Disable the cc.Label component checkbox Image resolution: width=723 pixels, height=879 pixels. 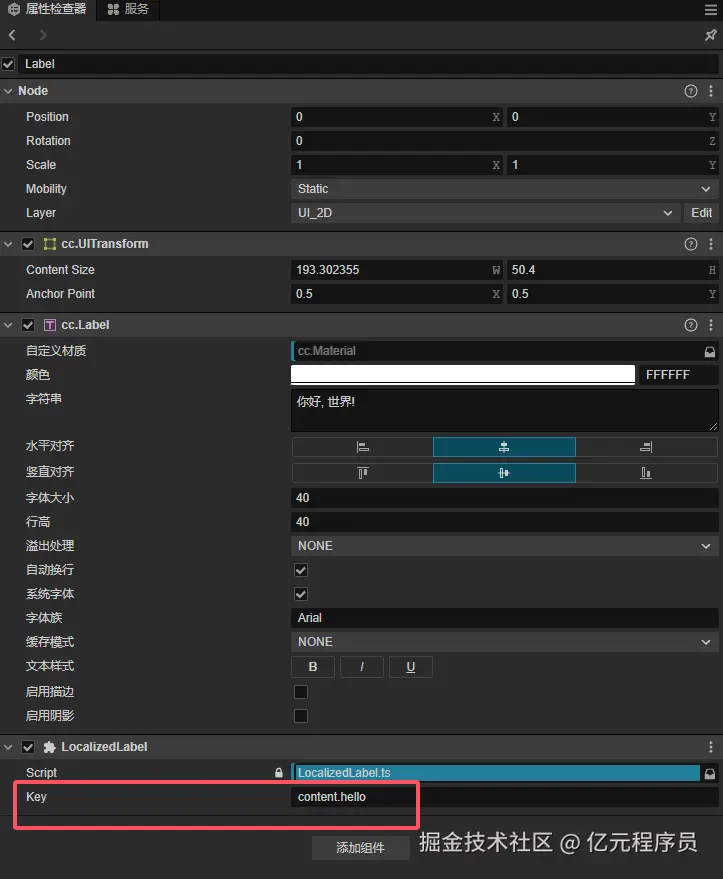coord(28,325)
